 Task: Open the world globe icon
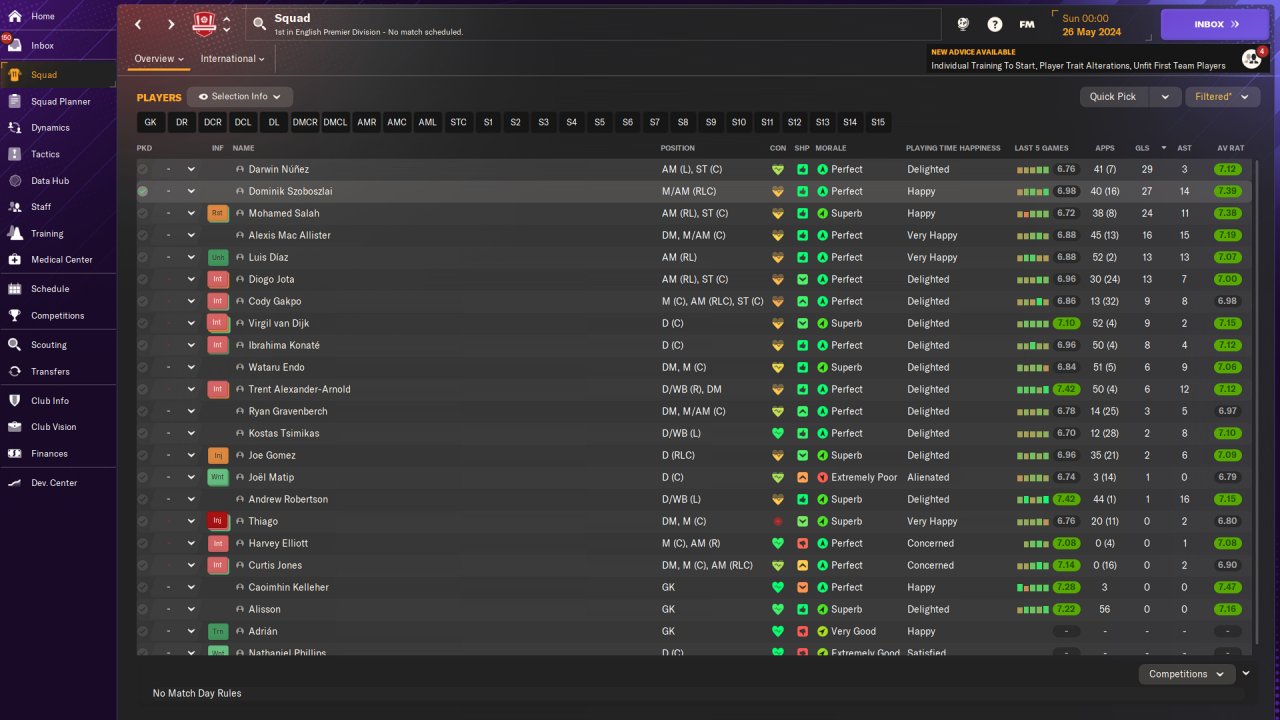tap(963, 24)
